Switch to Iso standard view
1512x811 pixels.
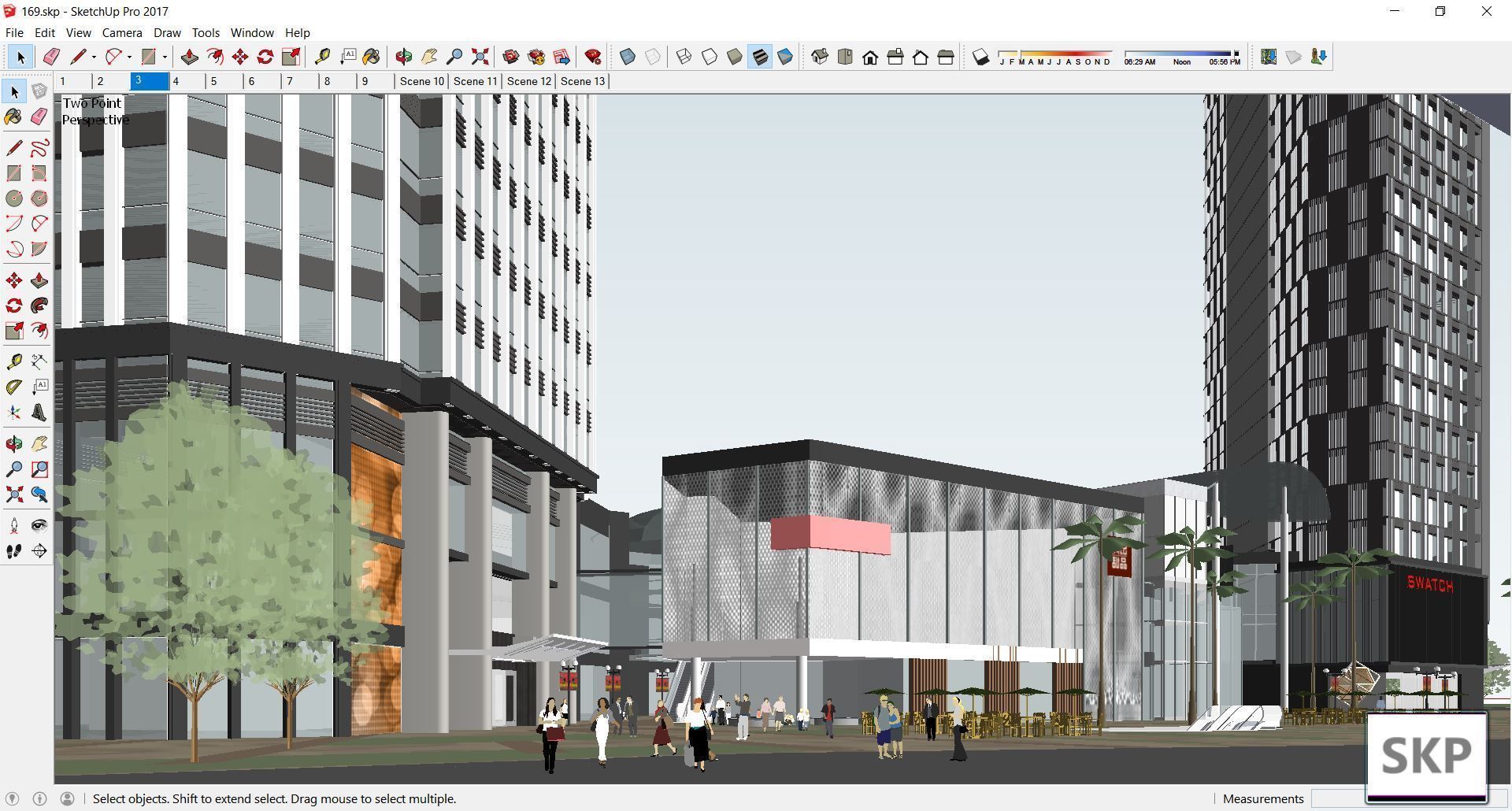[820, 57]
